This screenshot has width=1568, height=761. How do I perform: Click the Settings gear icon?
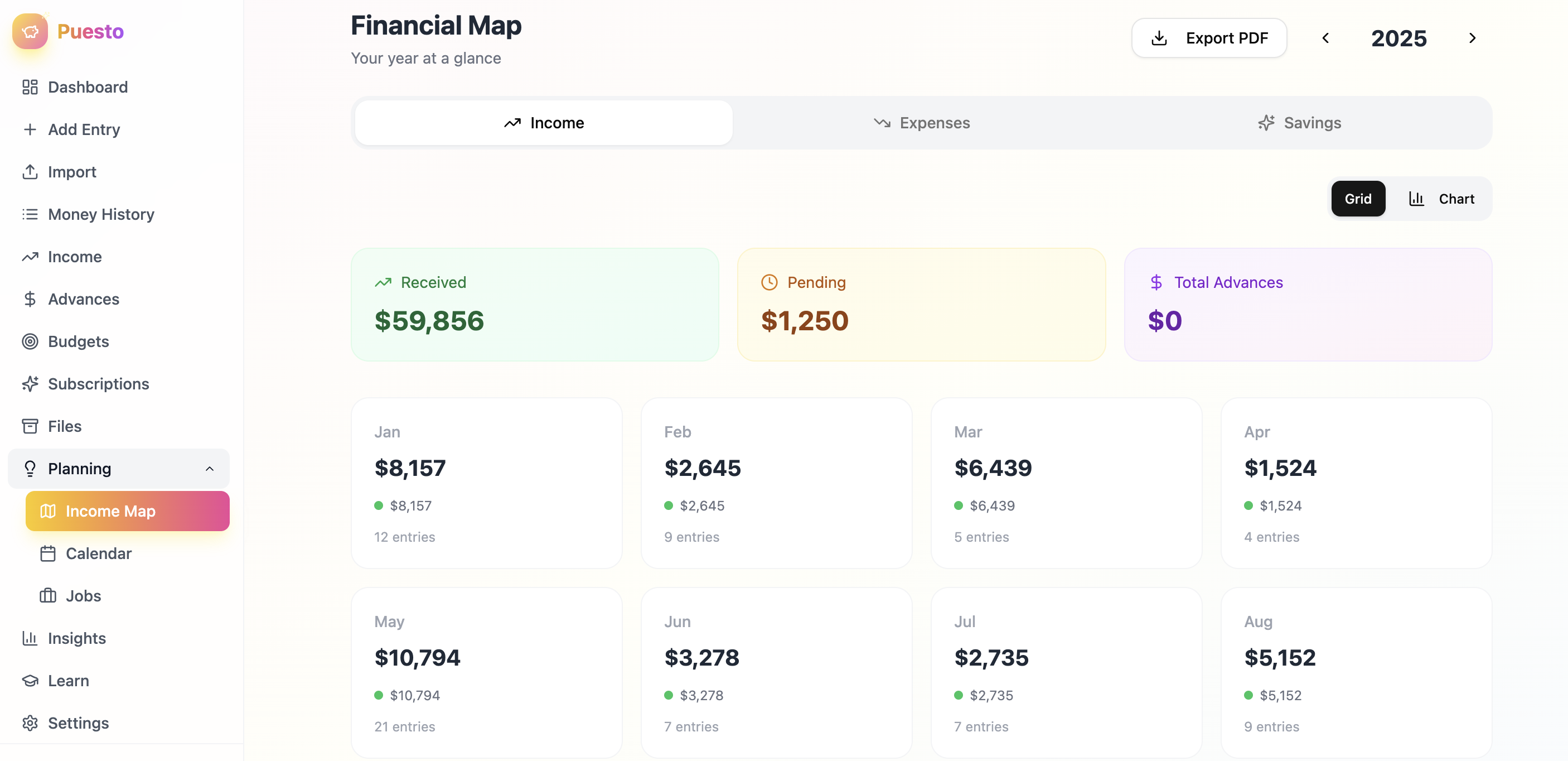pyautogui.click(x=30, y=723)
